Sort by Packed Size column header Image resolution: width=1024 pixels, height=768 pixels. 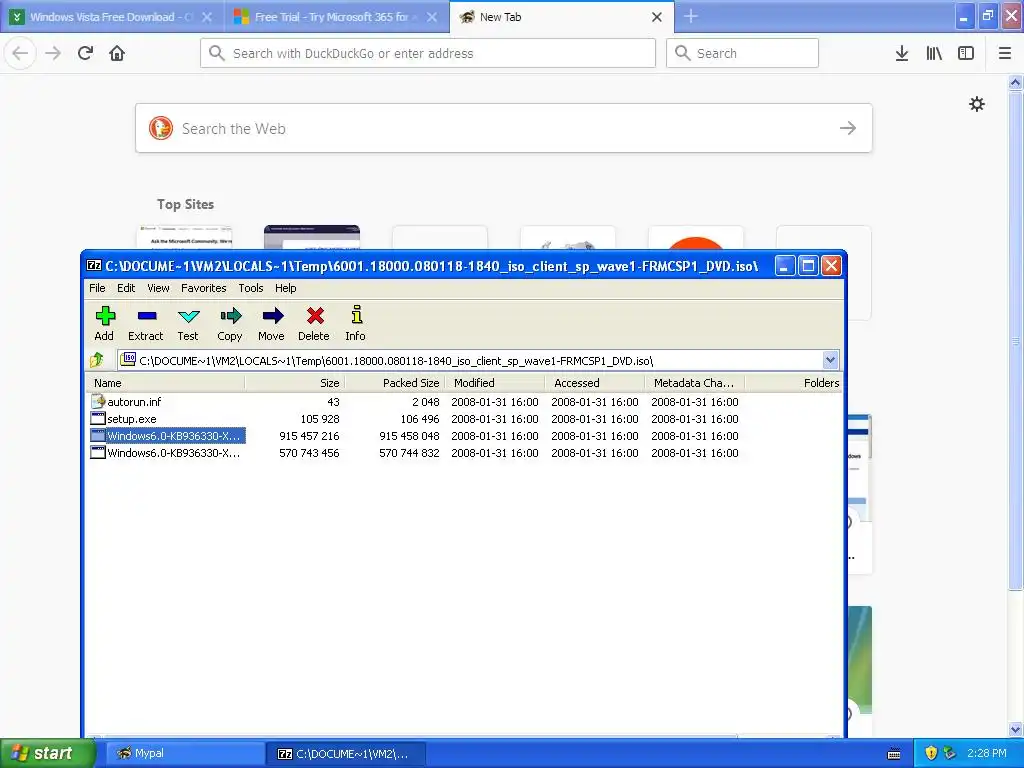pyautogui.click(x=394, y=383)
